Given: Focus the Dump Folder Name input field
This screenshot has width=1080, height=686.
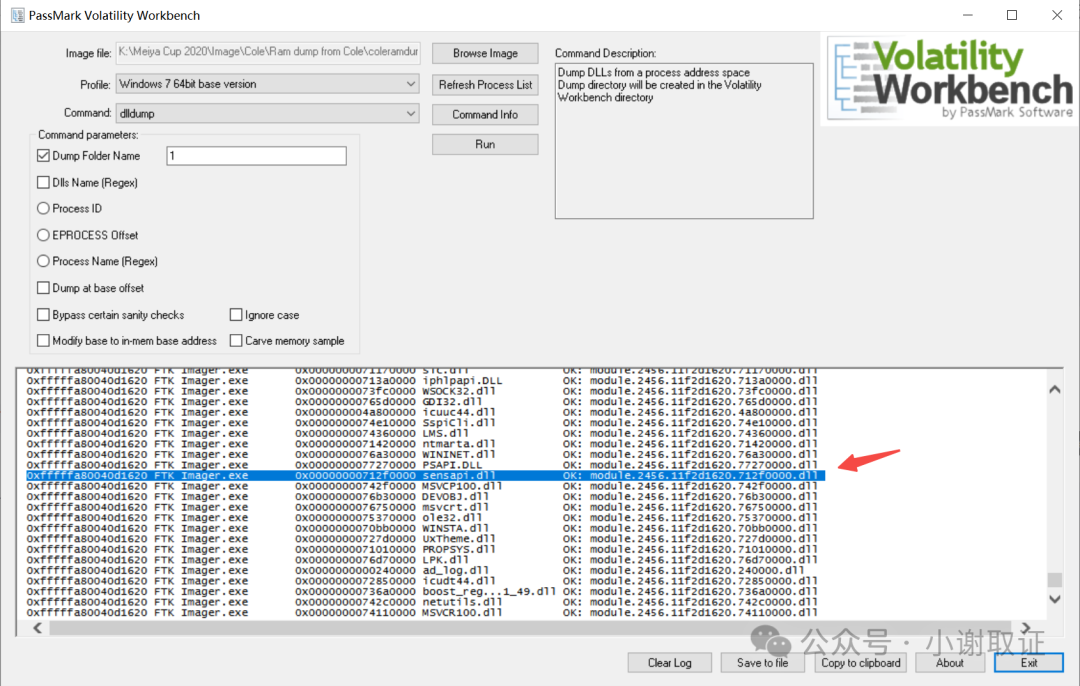Looking at the screenshot, I should point(256,156).
